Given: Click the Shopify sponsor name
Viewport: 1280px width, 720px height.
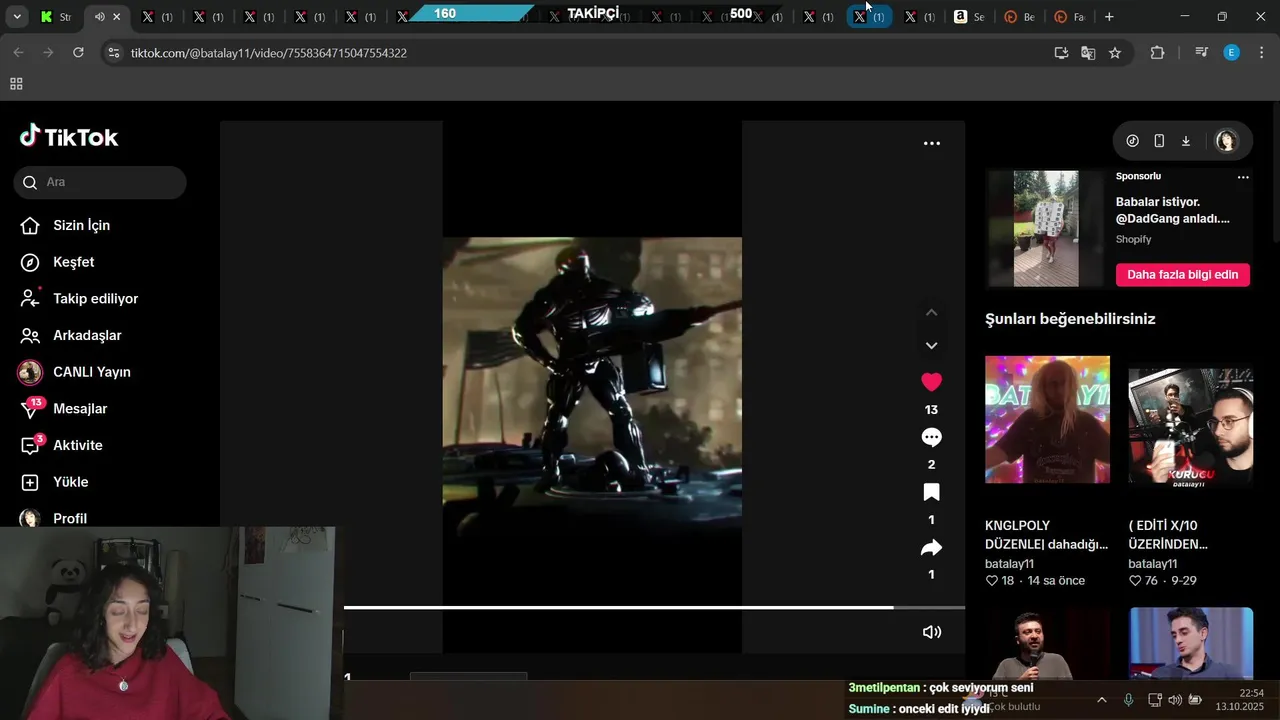Looking at the screenshot, I should (1134, 240).
